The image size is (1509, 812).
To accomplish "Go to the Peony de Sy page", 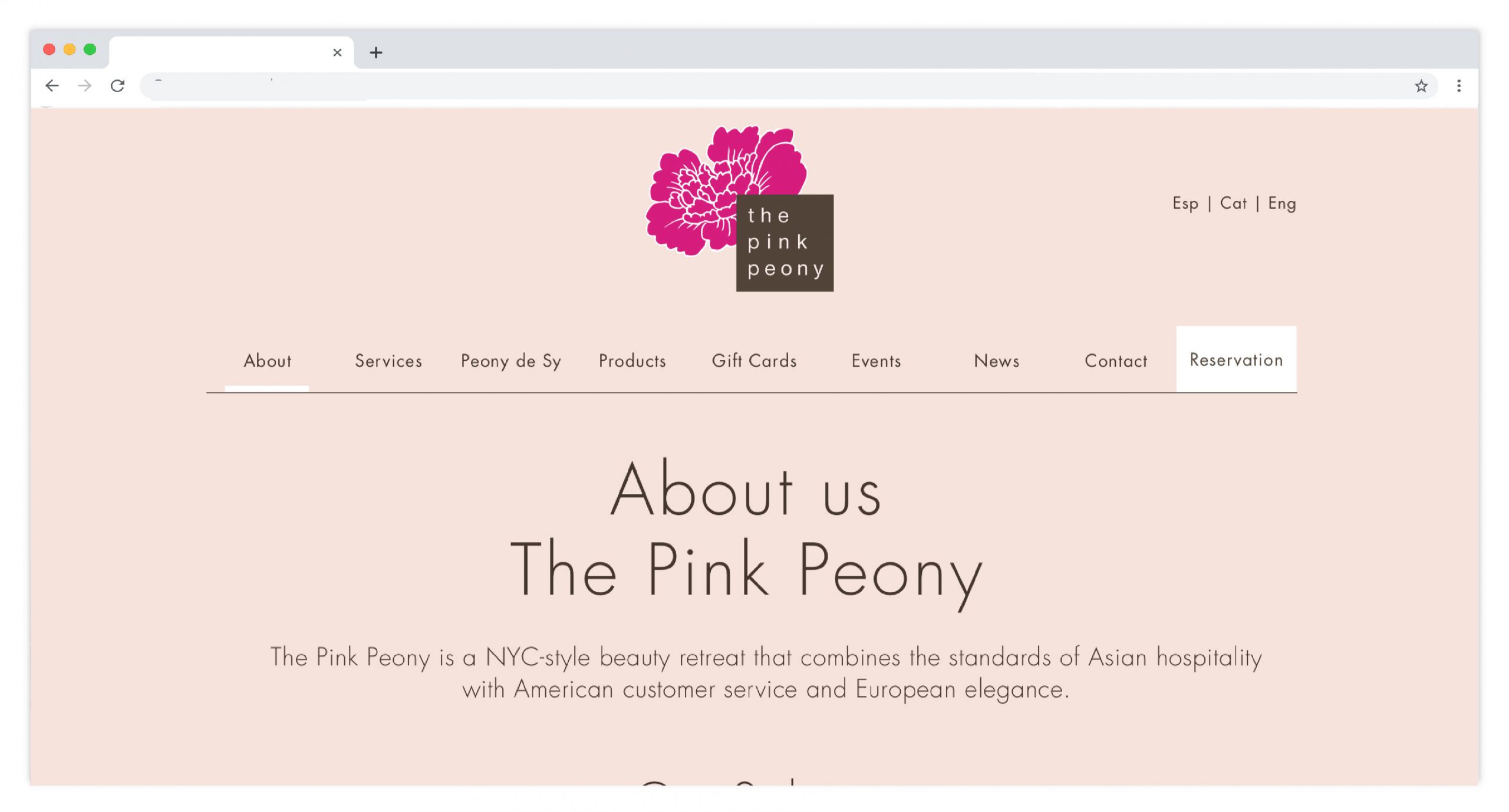I will [510, 361].
